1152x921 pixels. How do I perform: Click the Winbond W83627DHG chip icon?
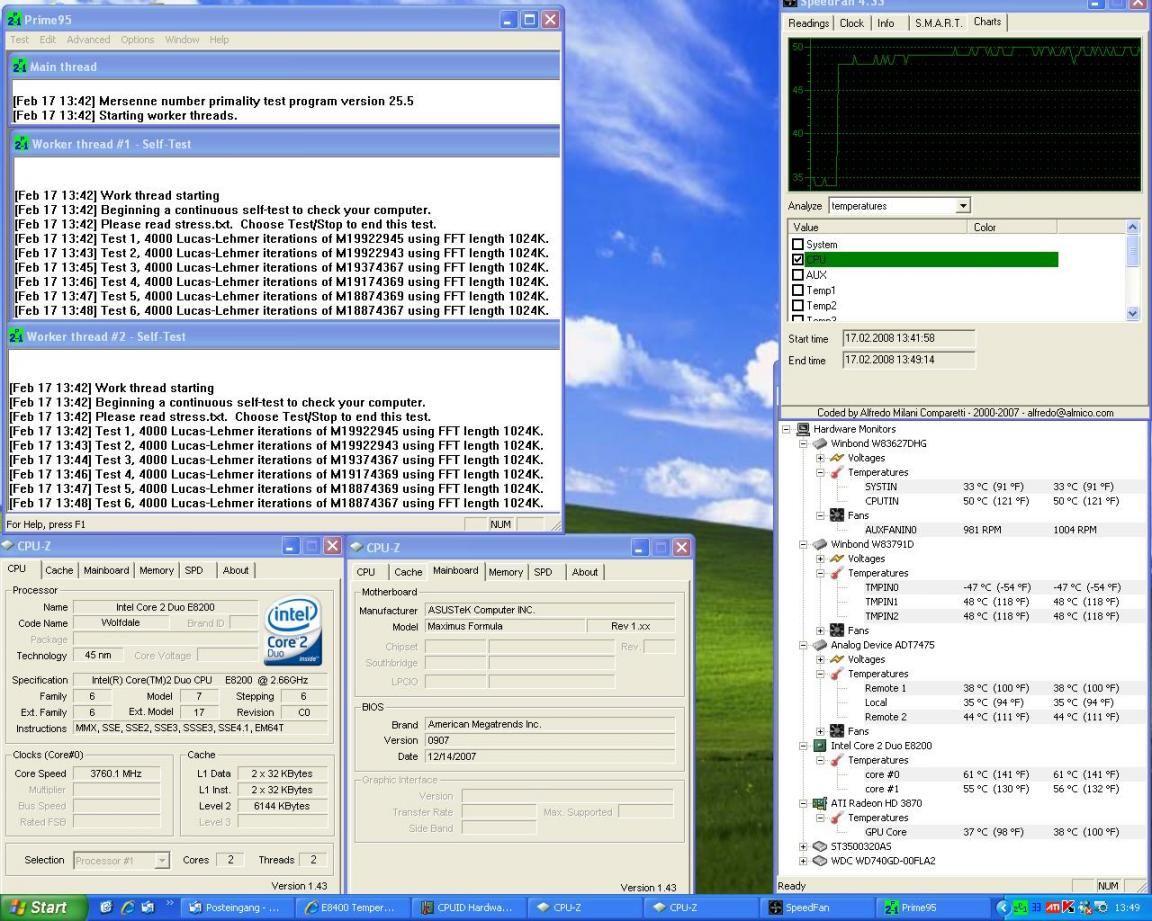[820, 444]
